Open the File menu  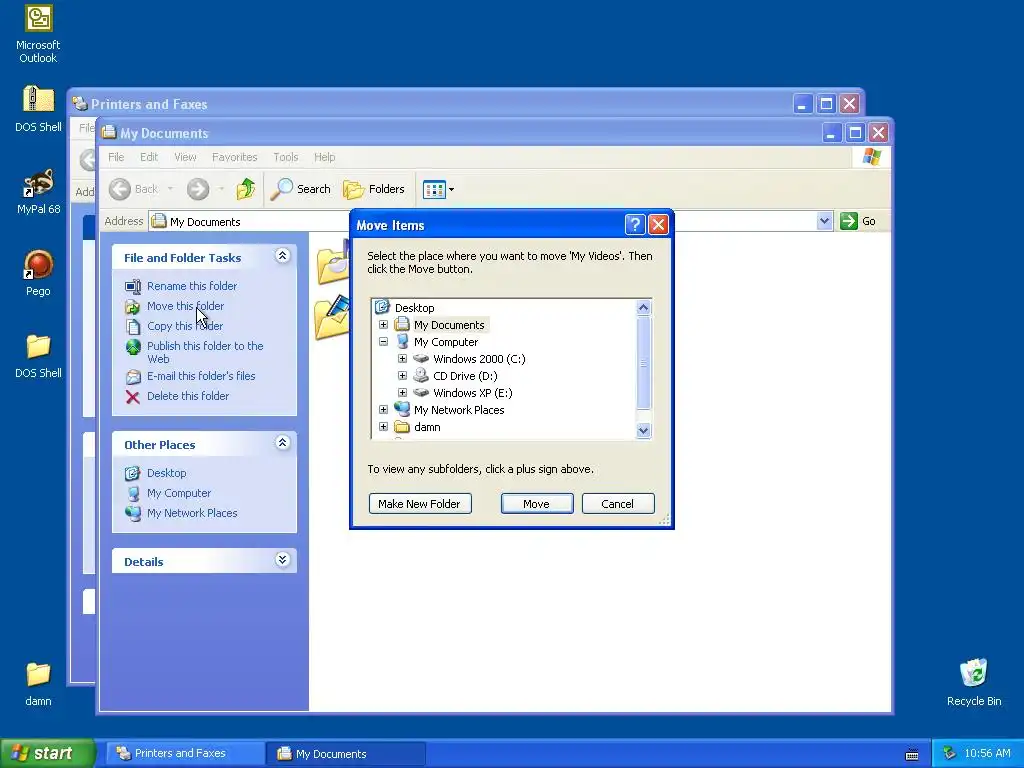click(x=116, y=157)
